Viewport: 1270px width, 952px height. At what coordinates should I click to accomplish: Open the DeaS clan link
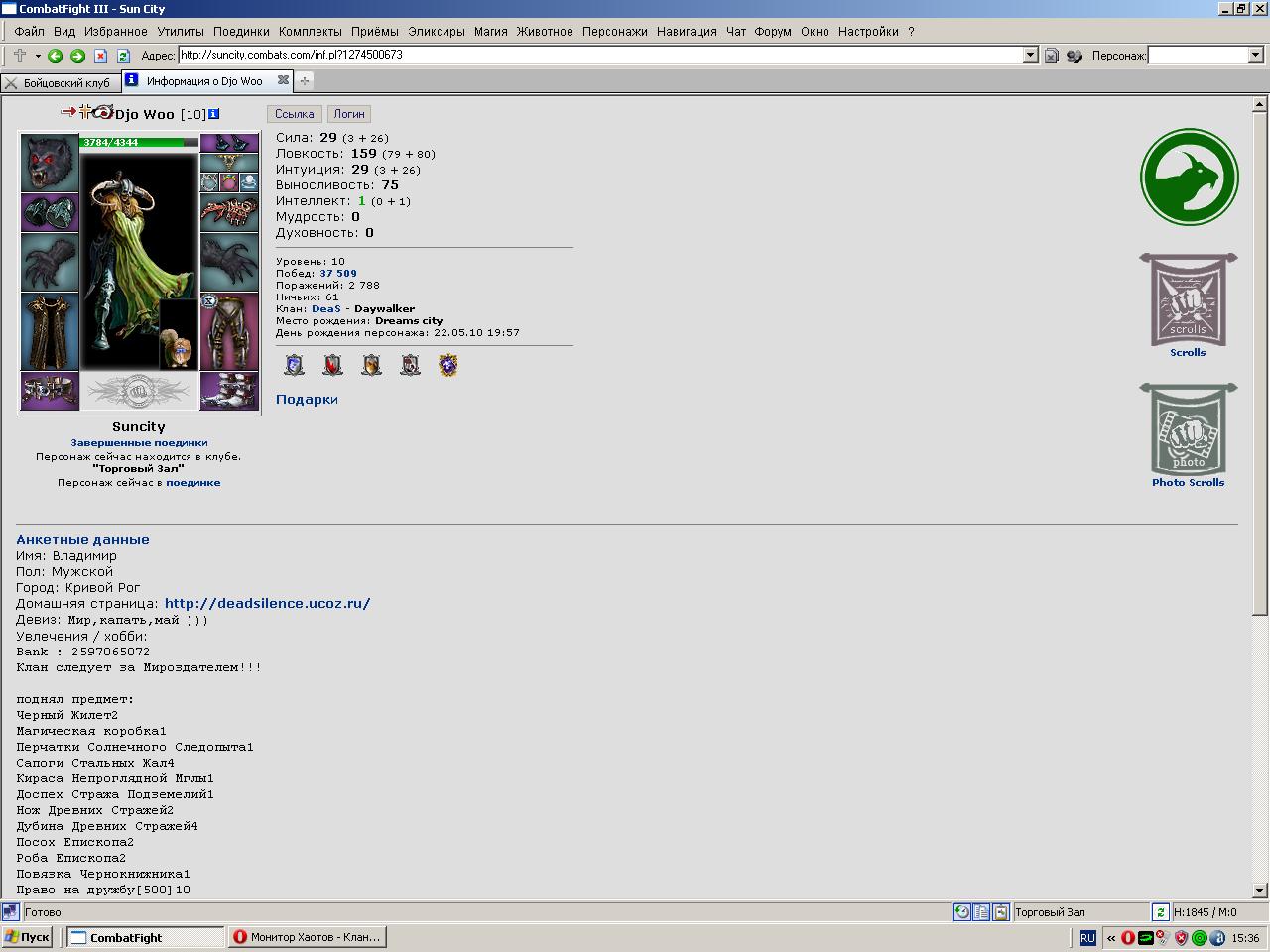326,309
